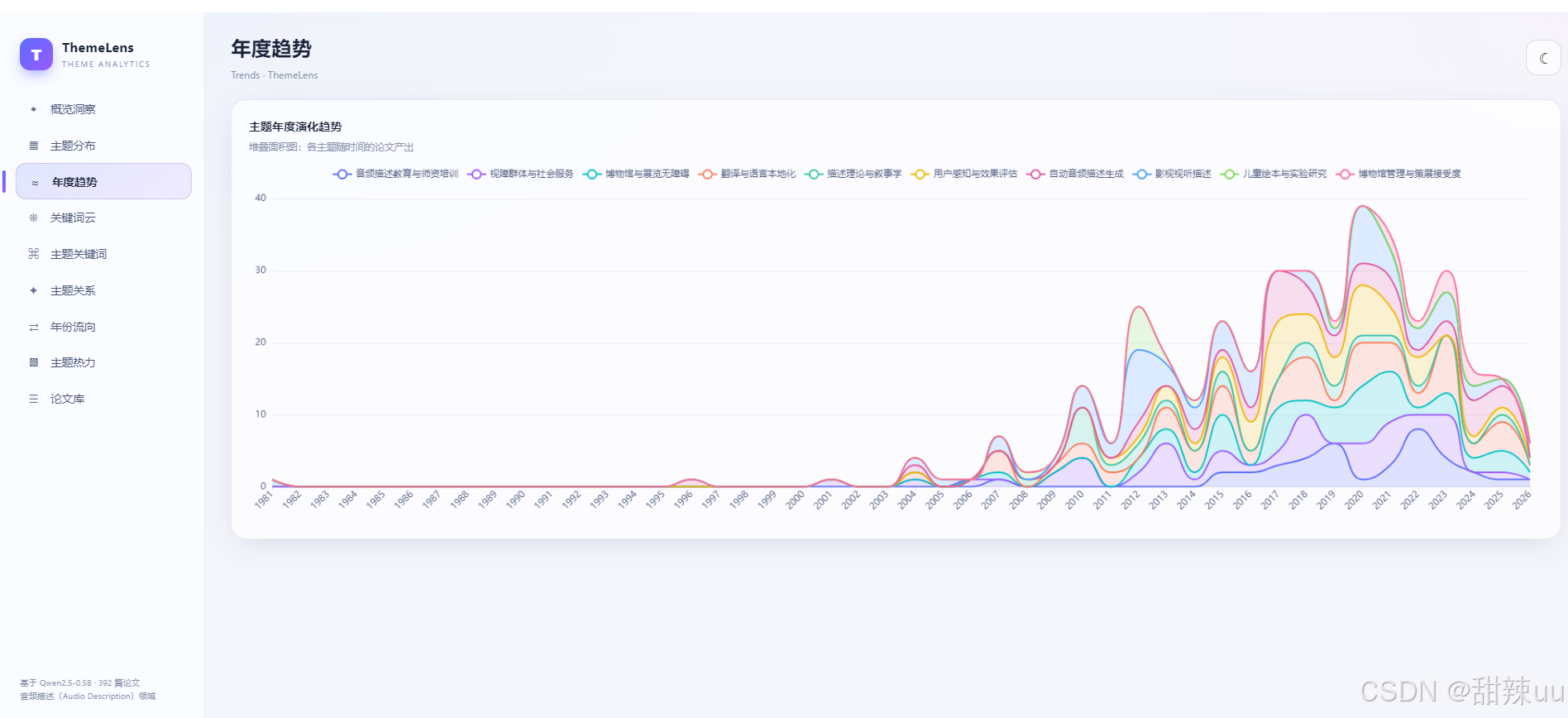This screenshot has width=1568, height=718.
Task: Click the 1996 x-axis year label
Action: 683,500
